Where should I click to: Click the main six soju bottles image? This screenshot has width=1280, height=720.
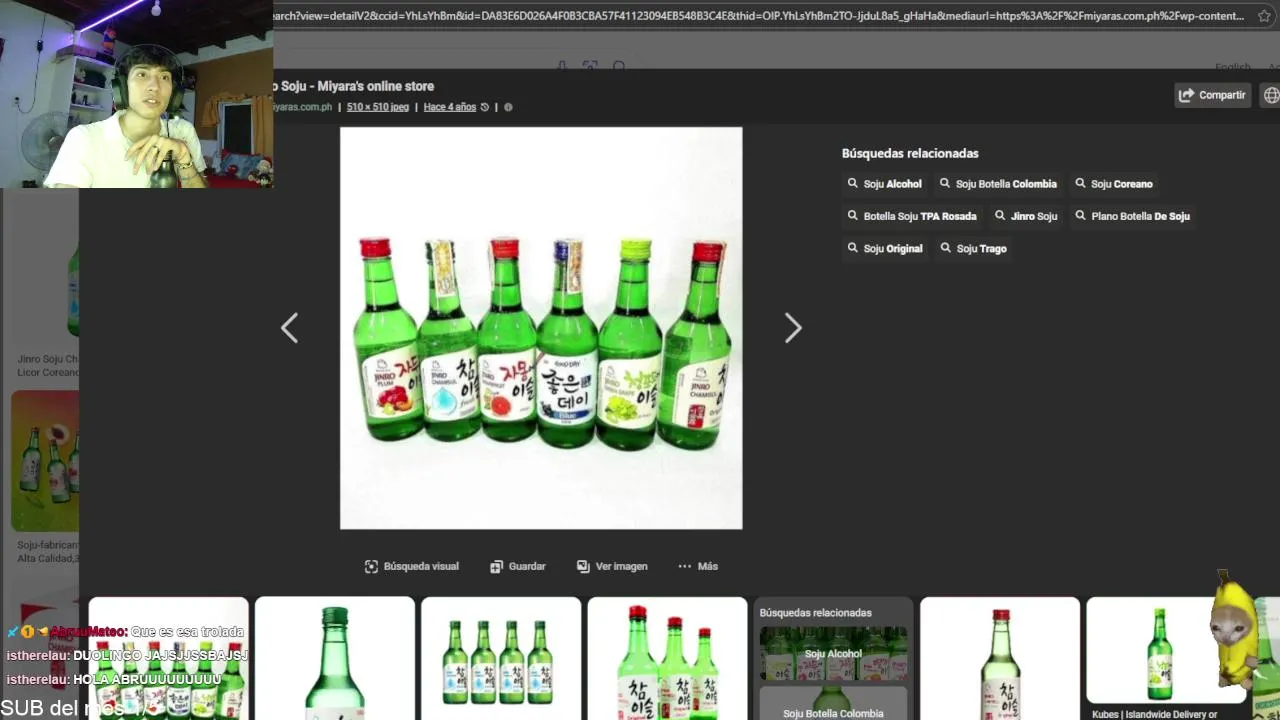tap(541, 328)
